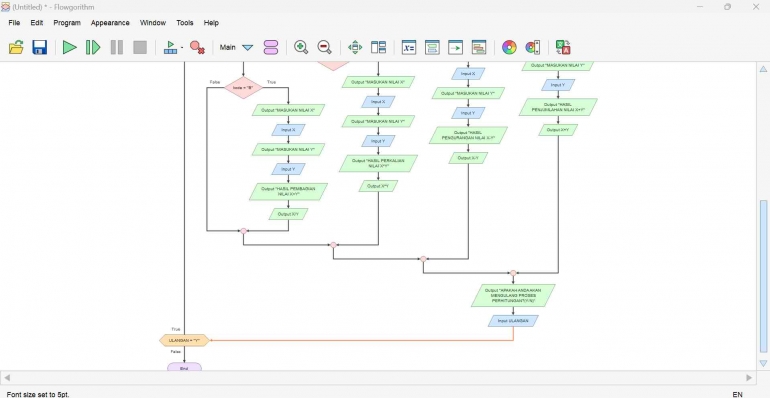Run the program with the green play icon
Screen dimensions: 770x398
[70, 47]
